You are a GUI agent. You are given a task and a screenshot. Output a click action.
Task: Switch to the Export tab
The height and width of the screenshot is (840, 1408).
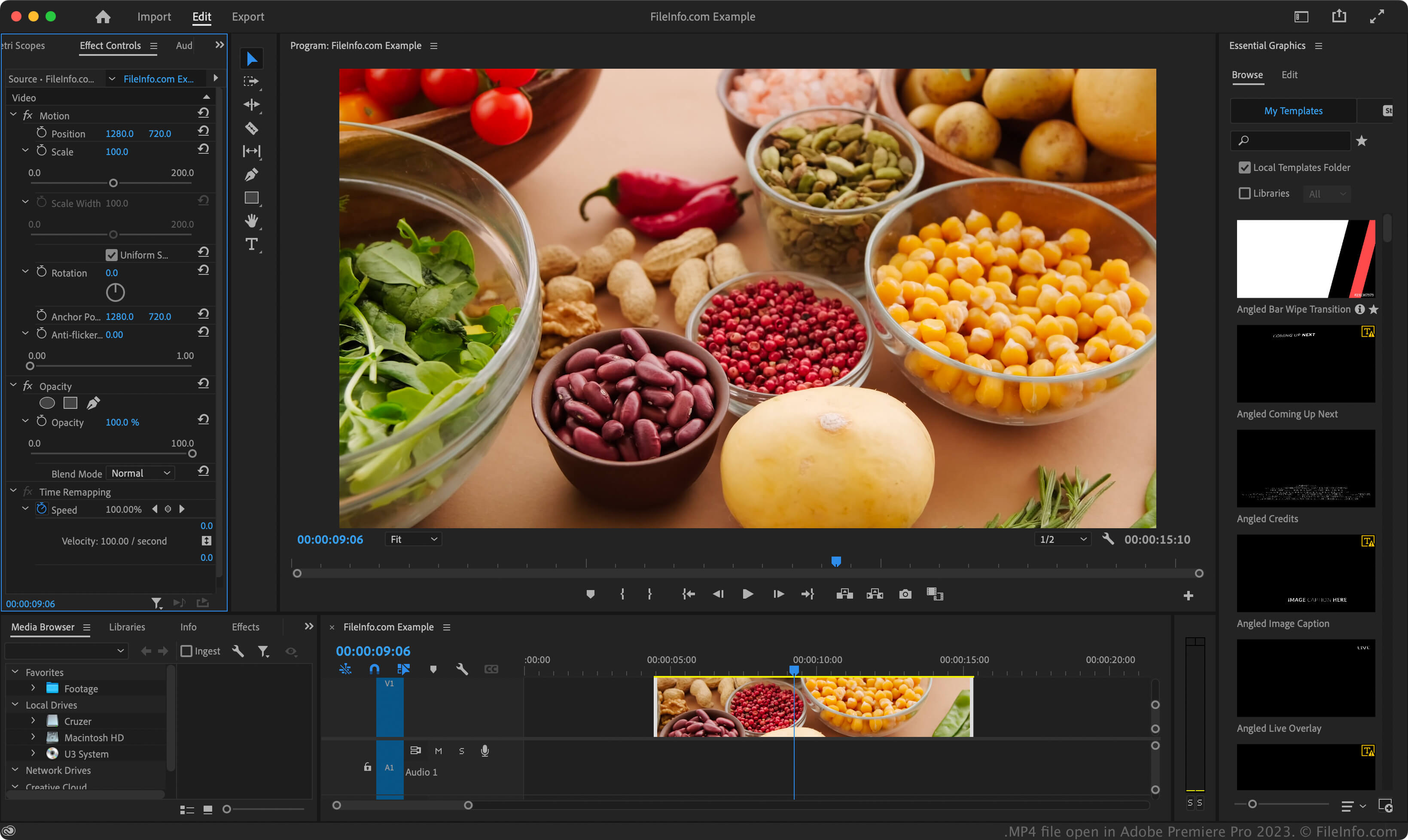[x=247, y=16]
